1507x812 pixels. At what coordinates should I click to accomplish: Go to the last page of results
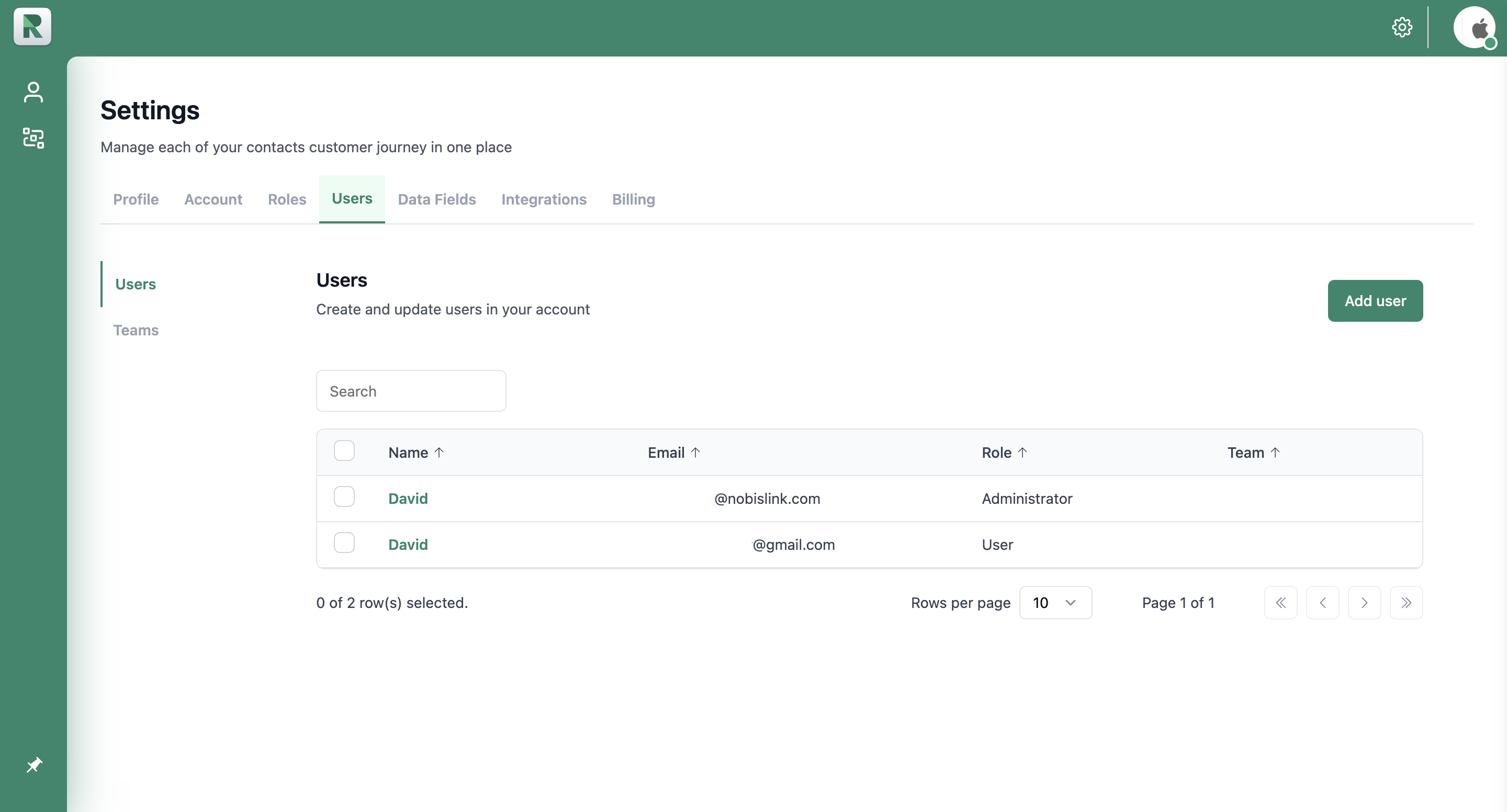tap(1406, 603)
